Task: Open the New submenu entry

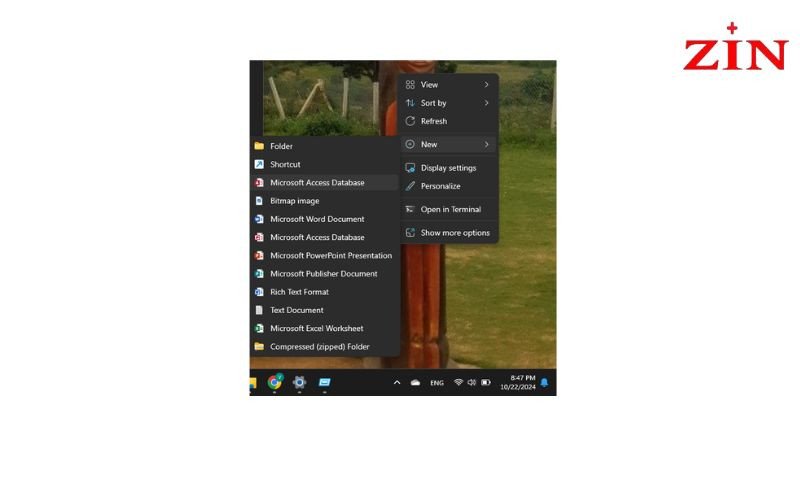Action: pos(447,144)
